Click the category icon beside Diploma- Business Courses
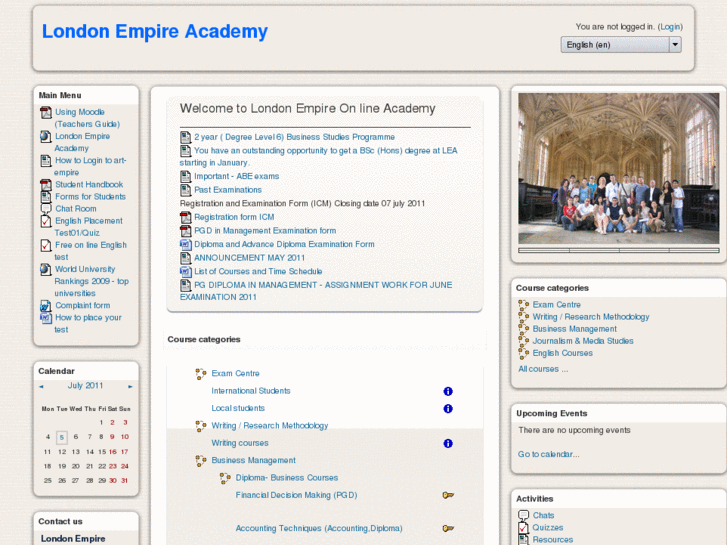 (x=225, y=478)
